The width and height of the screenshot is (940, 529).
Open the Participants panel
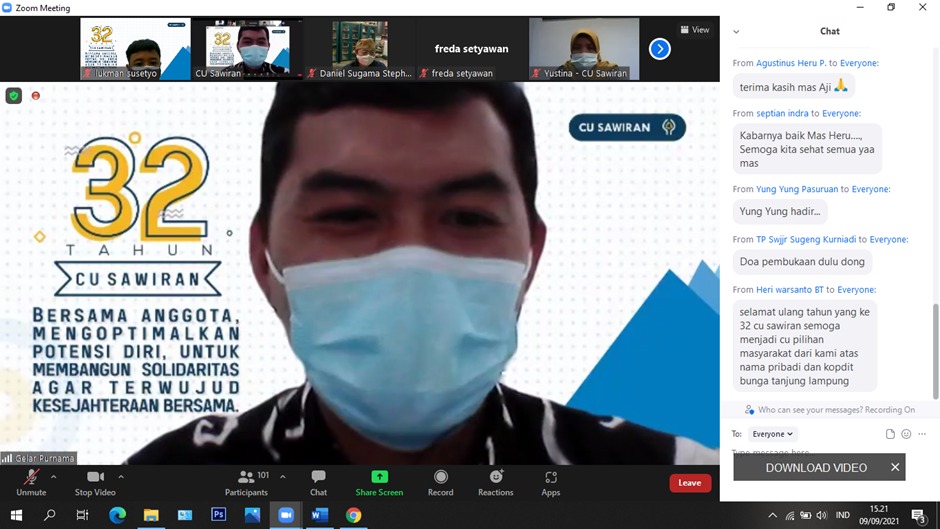click(x=246, y=483)
